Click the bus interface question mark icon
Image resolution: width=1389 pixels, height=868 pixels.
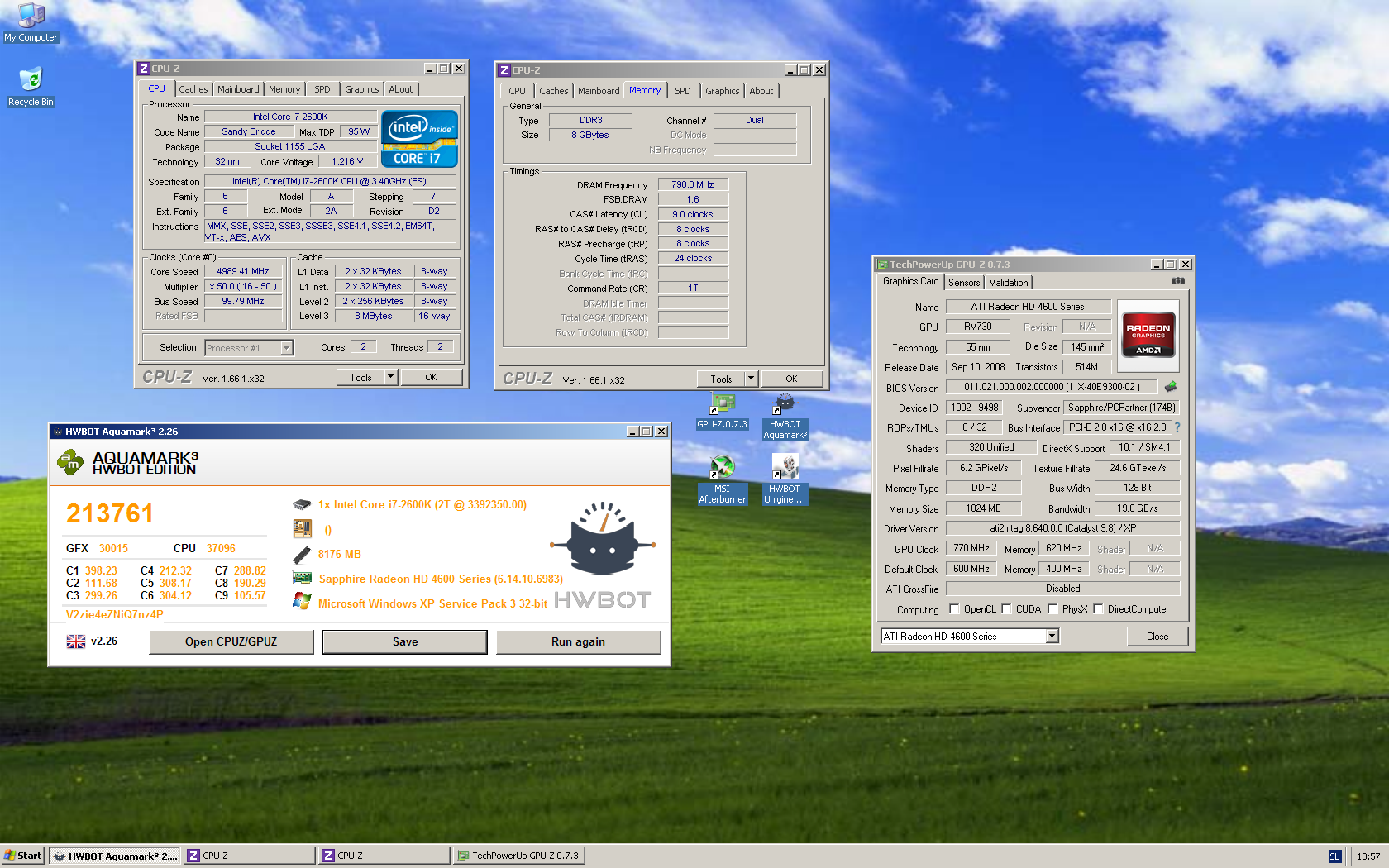1177,427
